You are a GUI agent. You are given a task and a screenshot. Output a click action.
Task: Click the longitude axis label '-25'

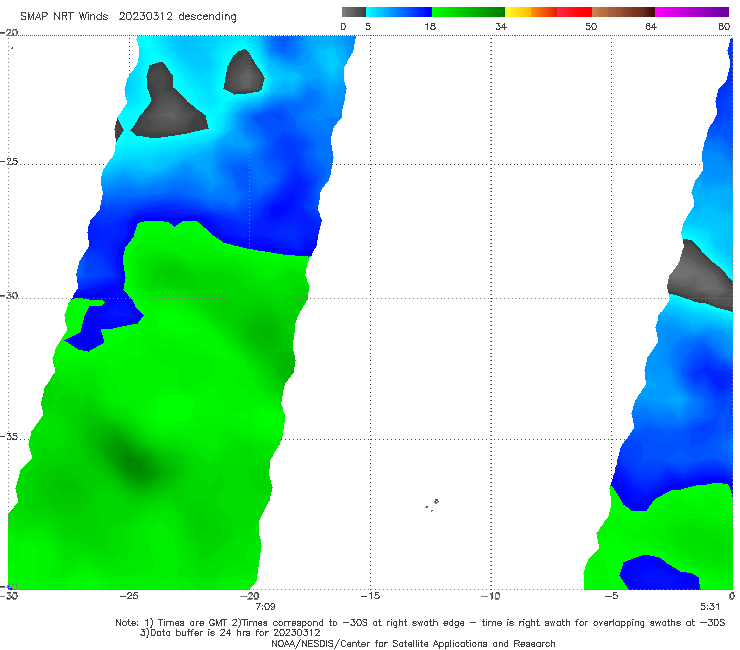tap(129, 596)
